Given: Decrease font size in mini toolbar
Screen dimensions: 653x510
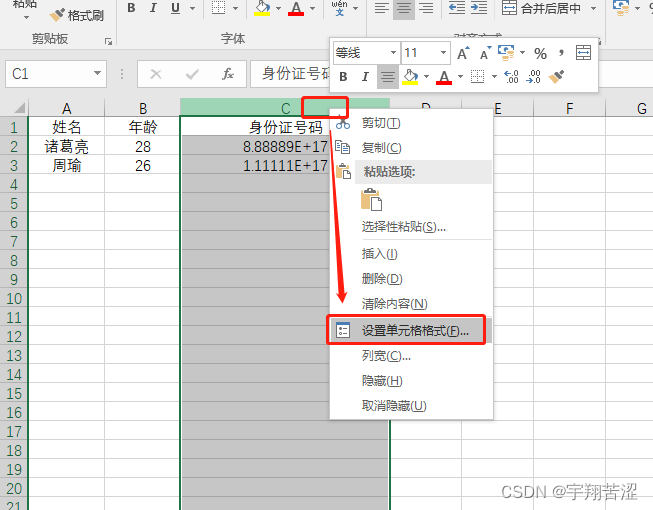Looking at the screenshot, I should tap(485, 53).
